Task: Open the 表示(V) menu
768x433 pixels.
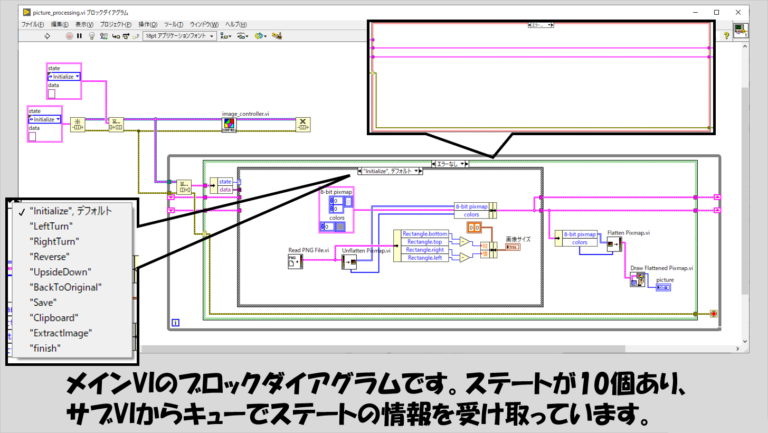Action: pyautogui.click(x=84, y=24)
